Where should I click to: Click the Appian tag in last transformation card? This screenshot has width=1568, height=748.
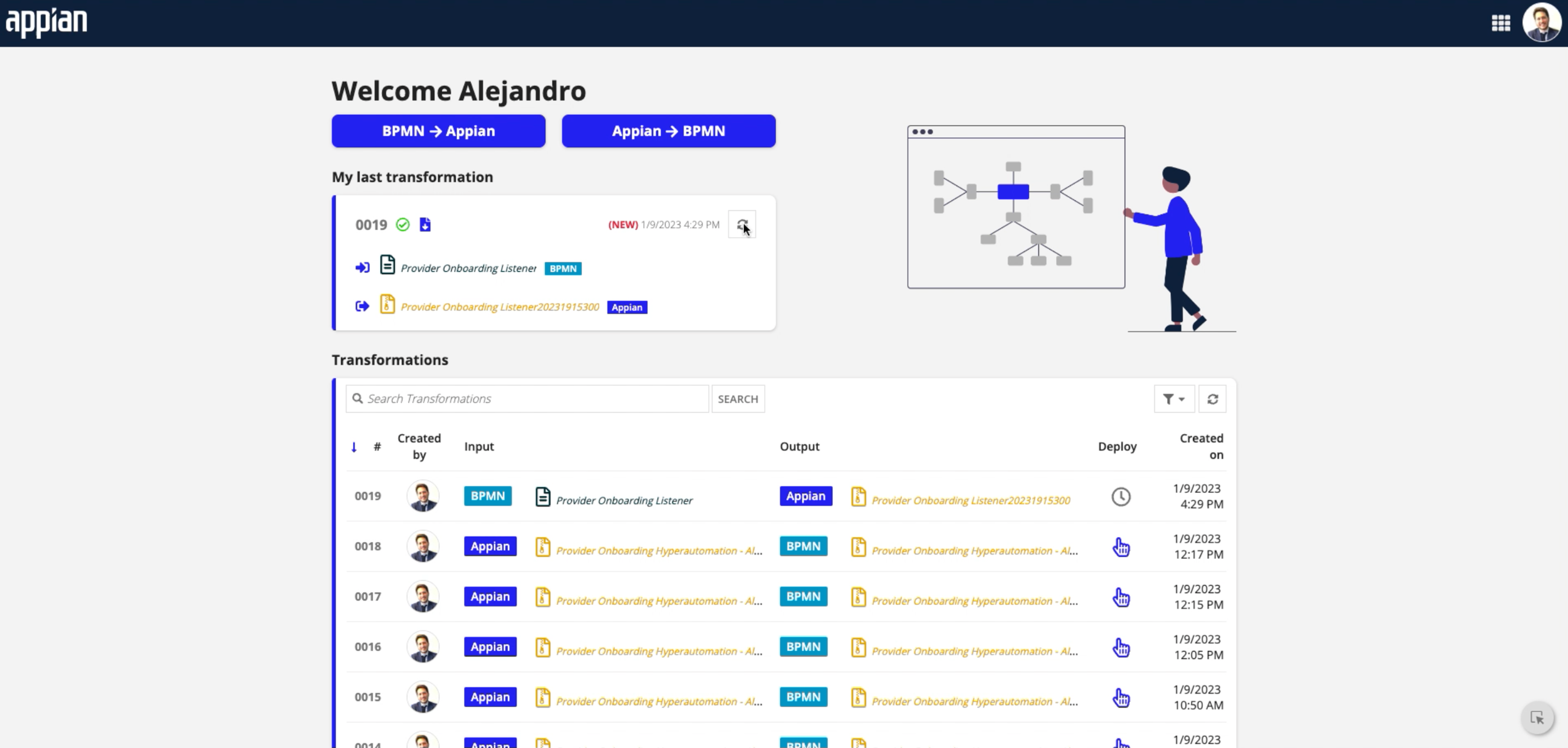627,307
